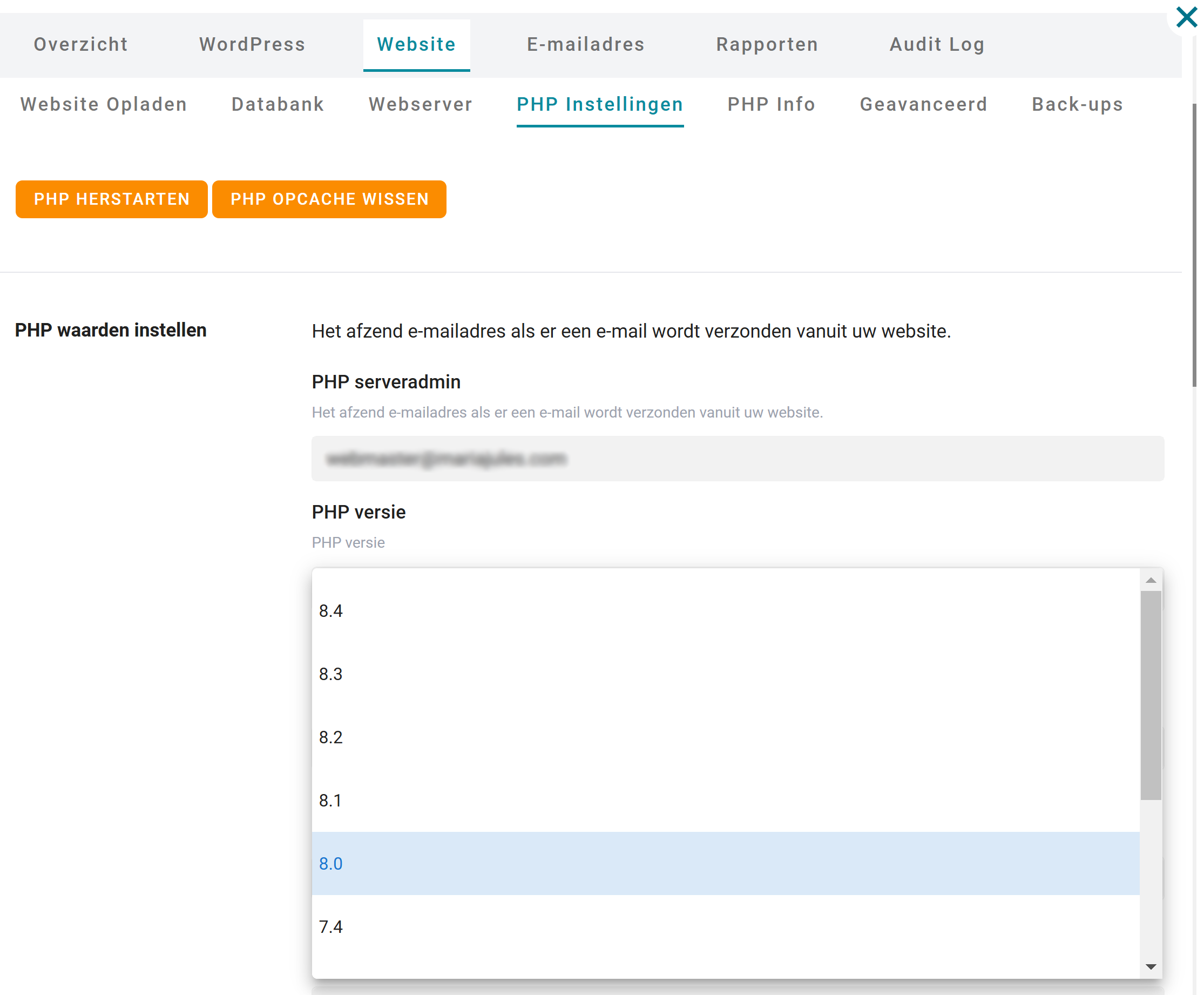Select the PHP Instellingen sub-tab
This screenshot has height=995, width=1204.
pyautogui.click(x=600, y=104)
